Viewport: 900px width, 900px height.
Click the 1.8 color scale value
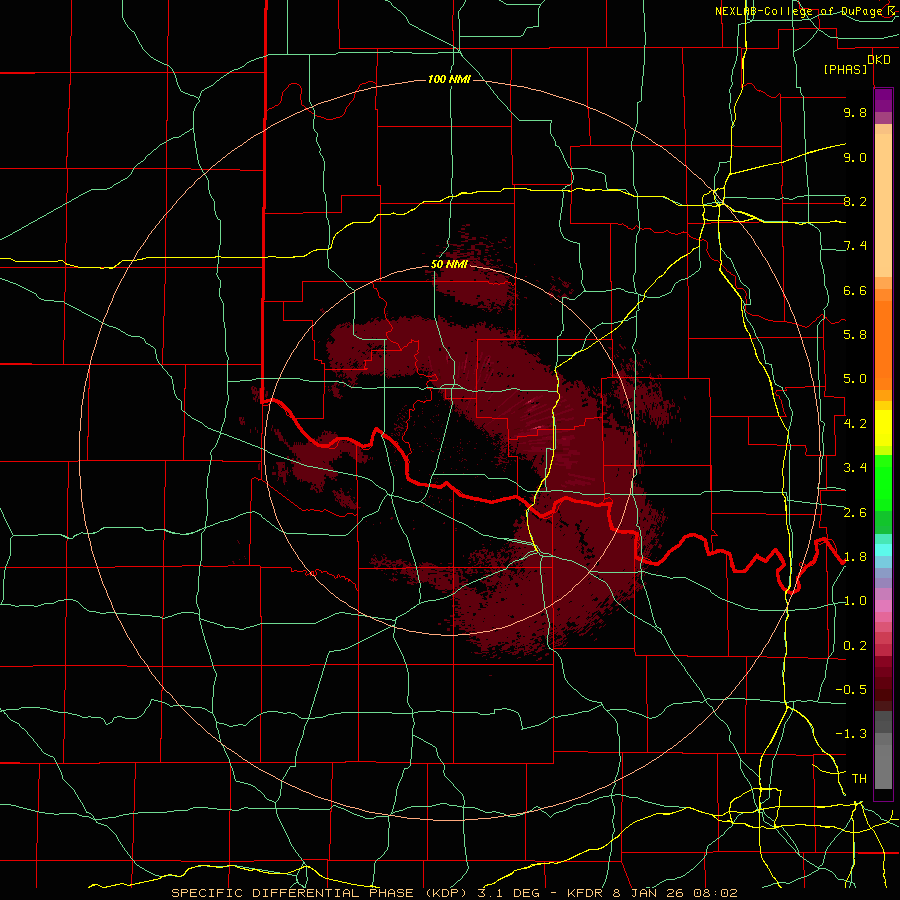coord(855,557)
